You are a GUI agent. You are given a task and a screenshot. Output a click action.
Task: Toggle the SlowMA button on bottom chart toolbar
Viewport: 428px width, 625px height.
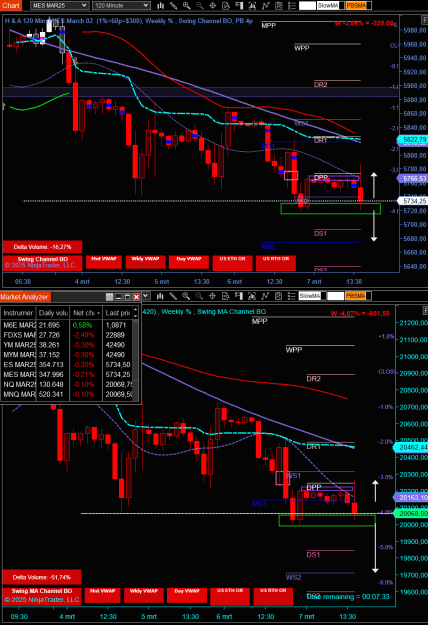(310, 296)
